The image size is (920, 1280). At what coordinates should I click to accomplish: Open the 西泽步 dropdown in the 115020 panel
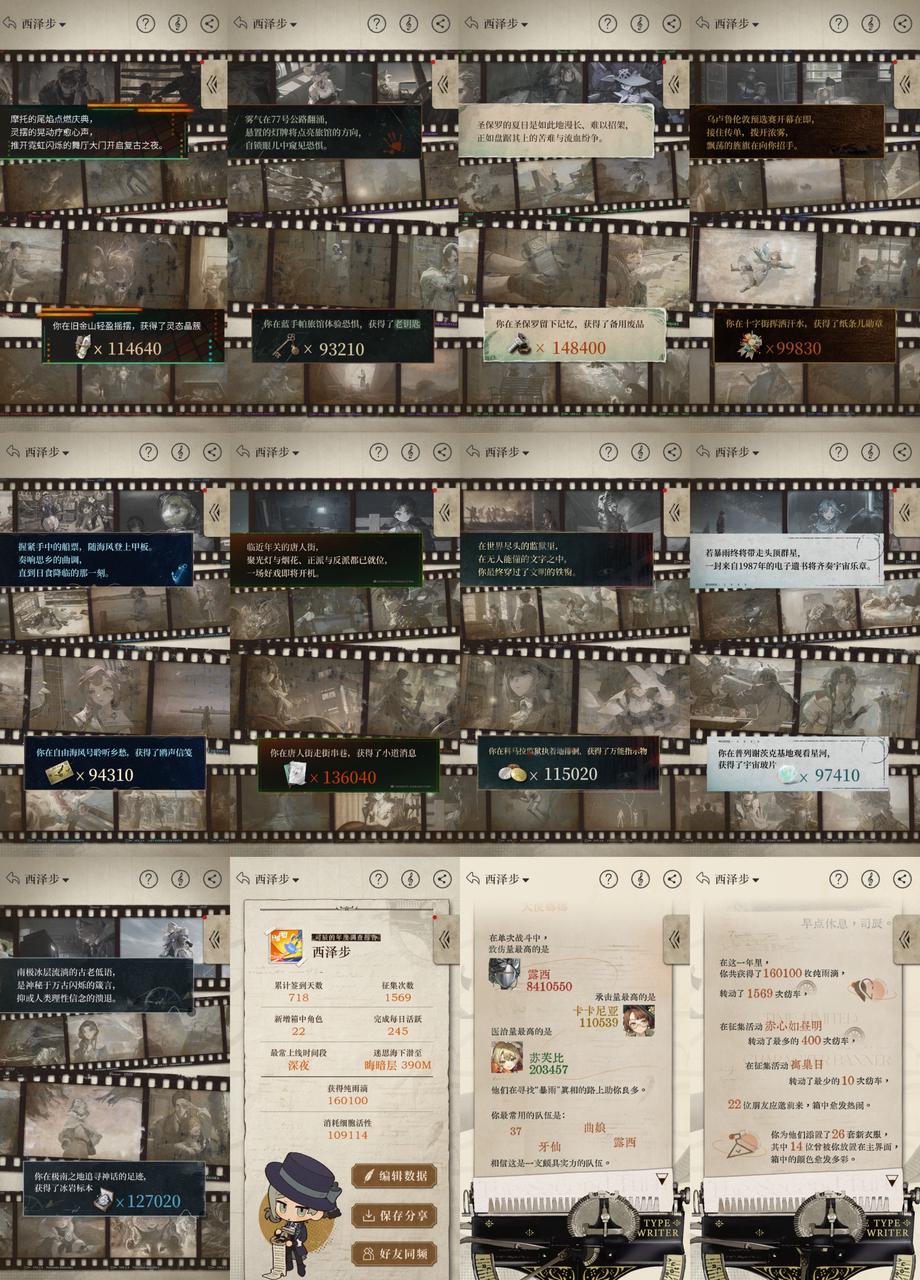[x=506, y=451]
